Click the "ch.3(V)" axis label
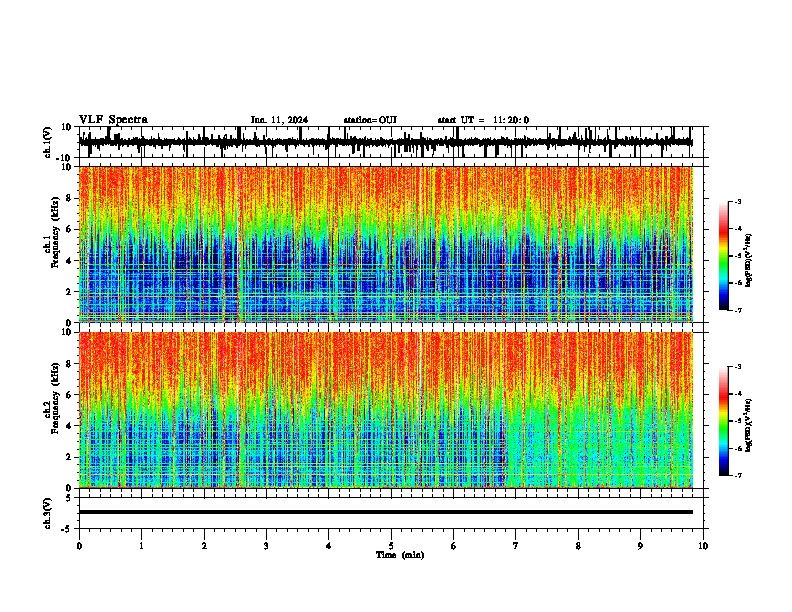Image resolution: width=792 pixels, height=612 pixels. pyautogui.click(x=48, y=513)
